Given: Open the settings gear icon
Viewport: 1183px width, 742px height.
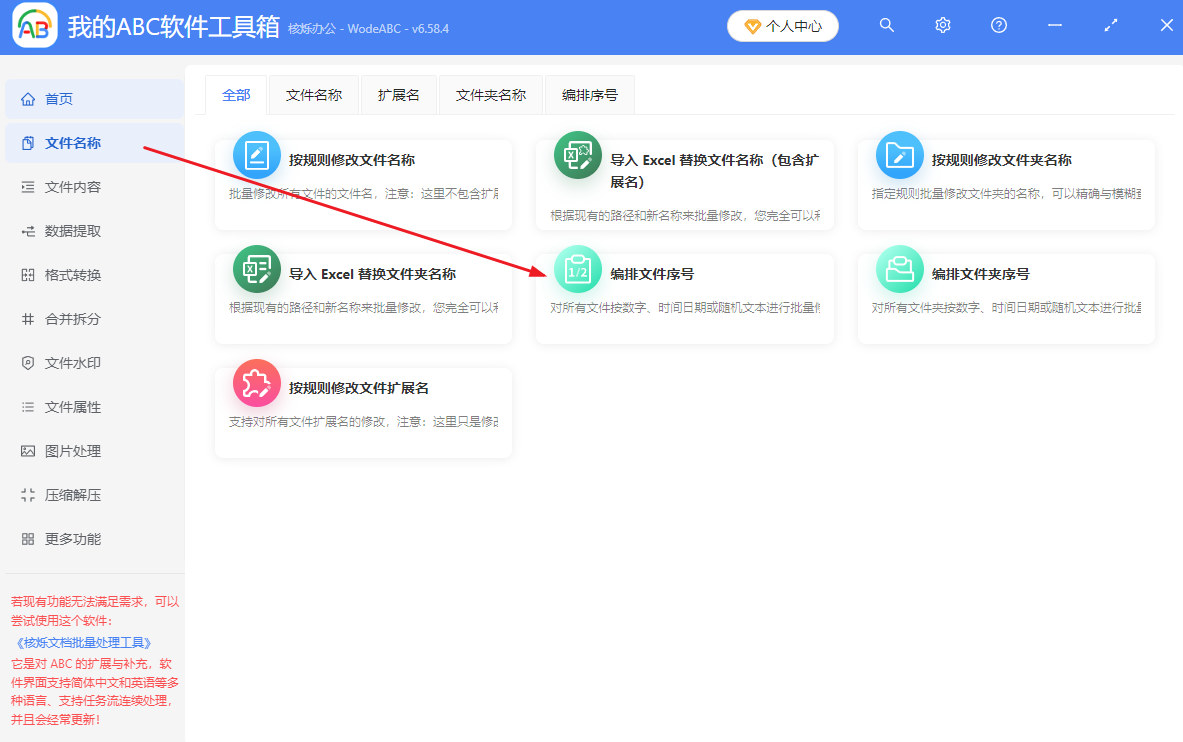Looking at the screenshot, I should (942, 25).
